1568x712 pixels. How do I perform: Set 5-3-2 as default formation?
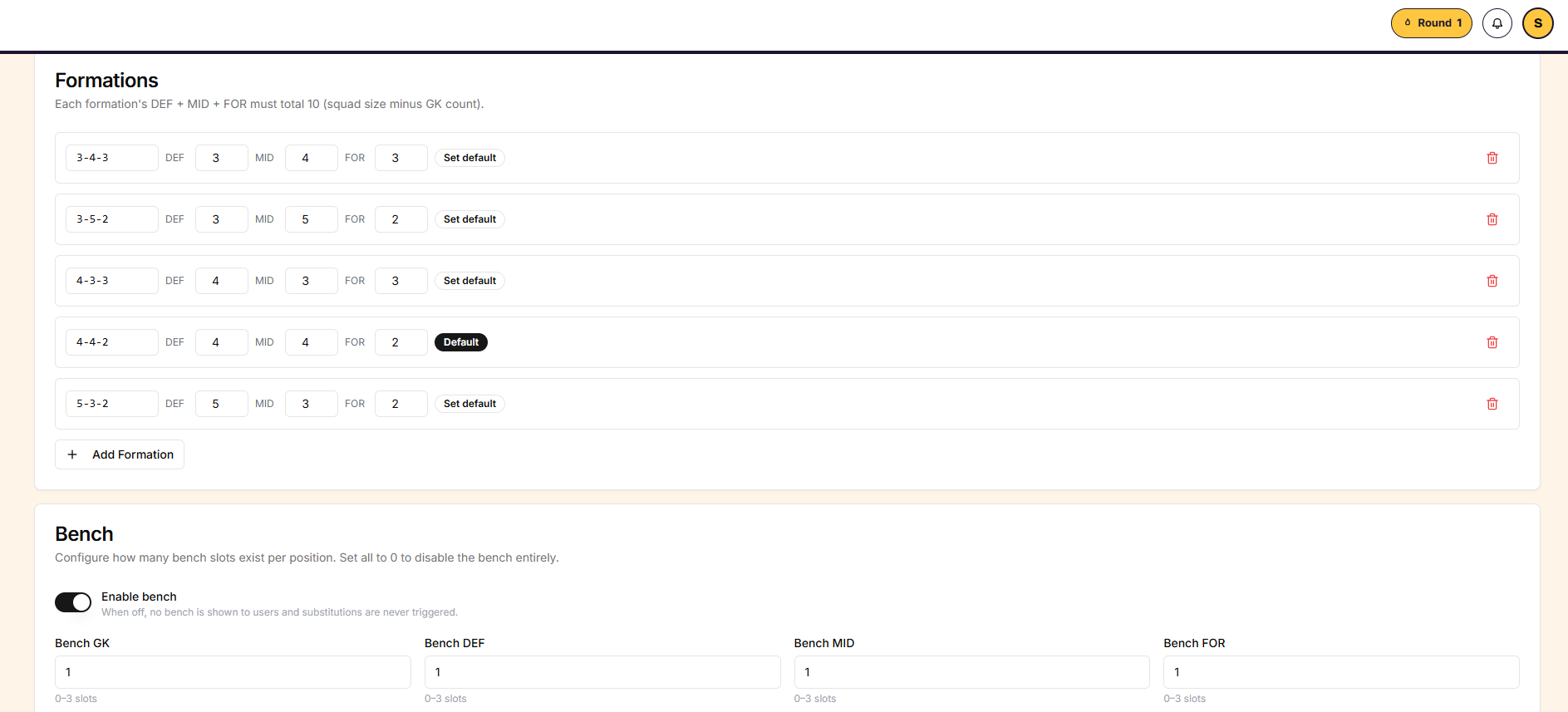469,404
